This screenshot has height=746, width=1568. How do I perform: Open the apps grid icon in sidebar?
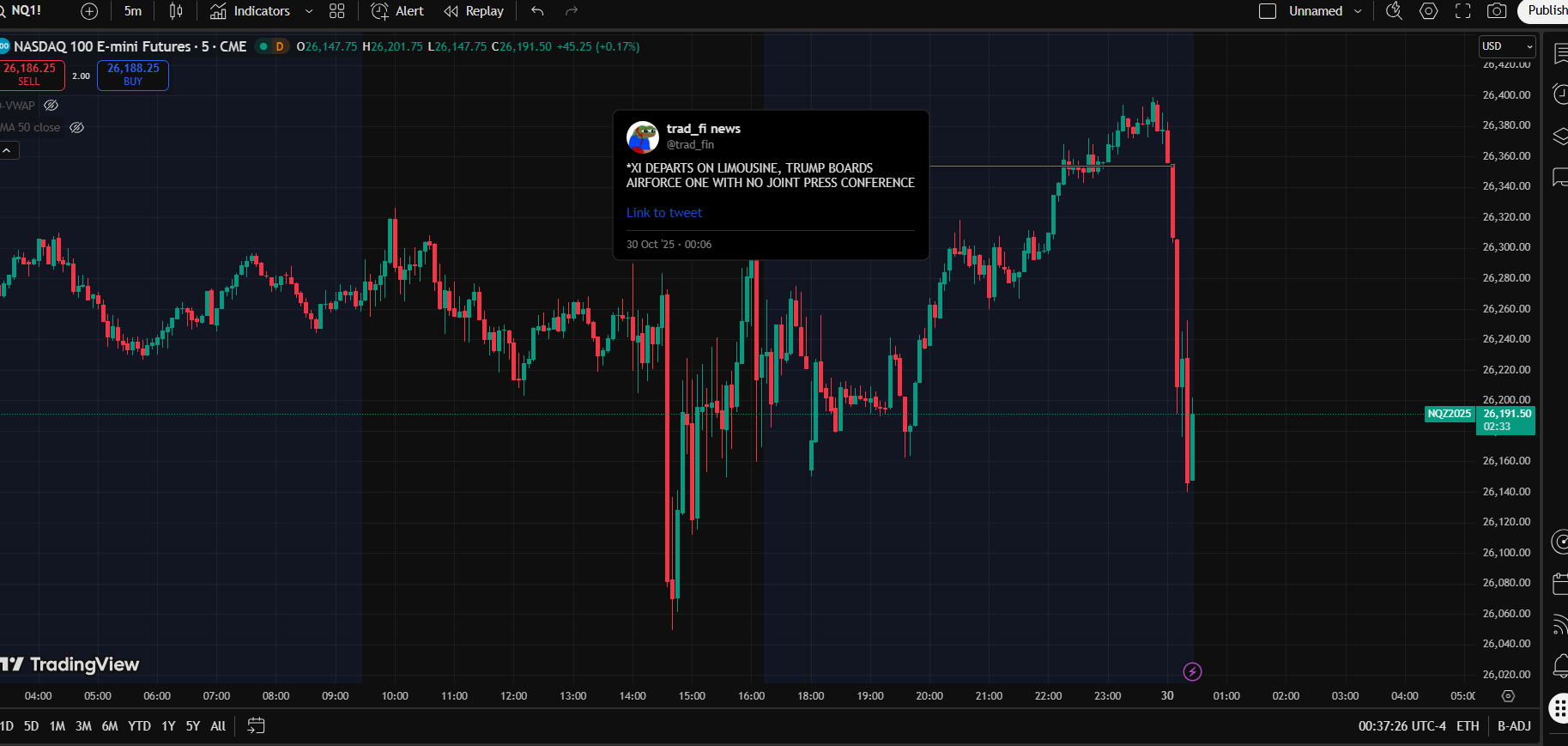click(1559, 709)
